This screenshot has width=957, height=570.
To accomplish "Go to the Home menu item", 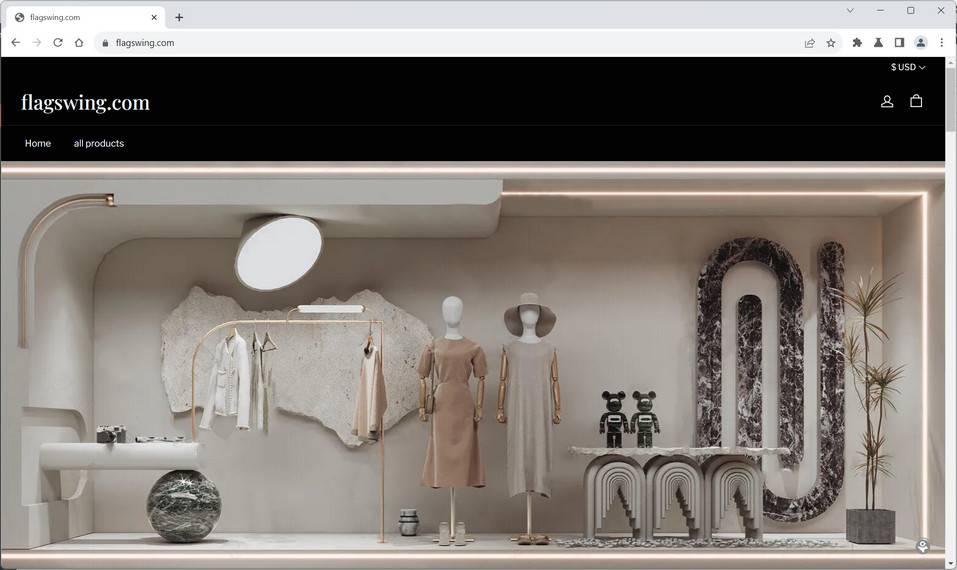I will click(38, 143).
